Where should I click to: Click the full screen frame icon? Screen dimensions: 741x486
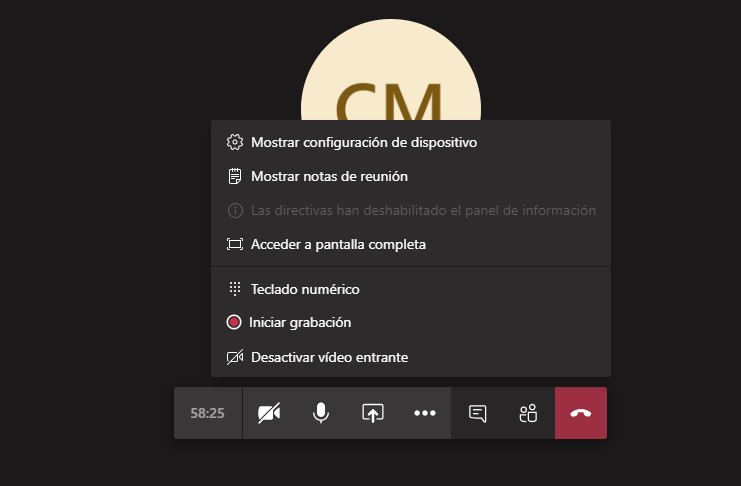click(x=235, y=244)
